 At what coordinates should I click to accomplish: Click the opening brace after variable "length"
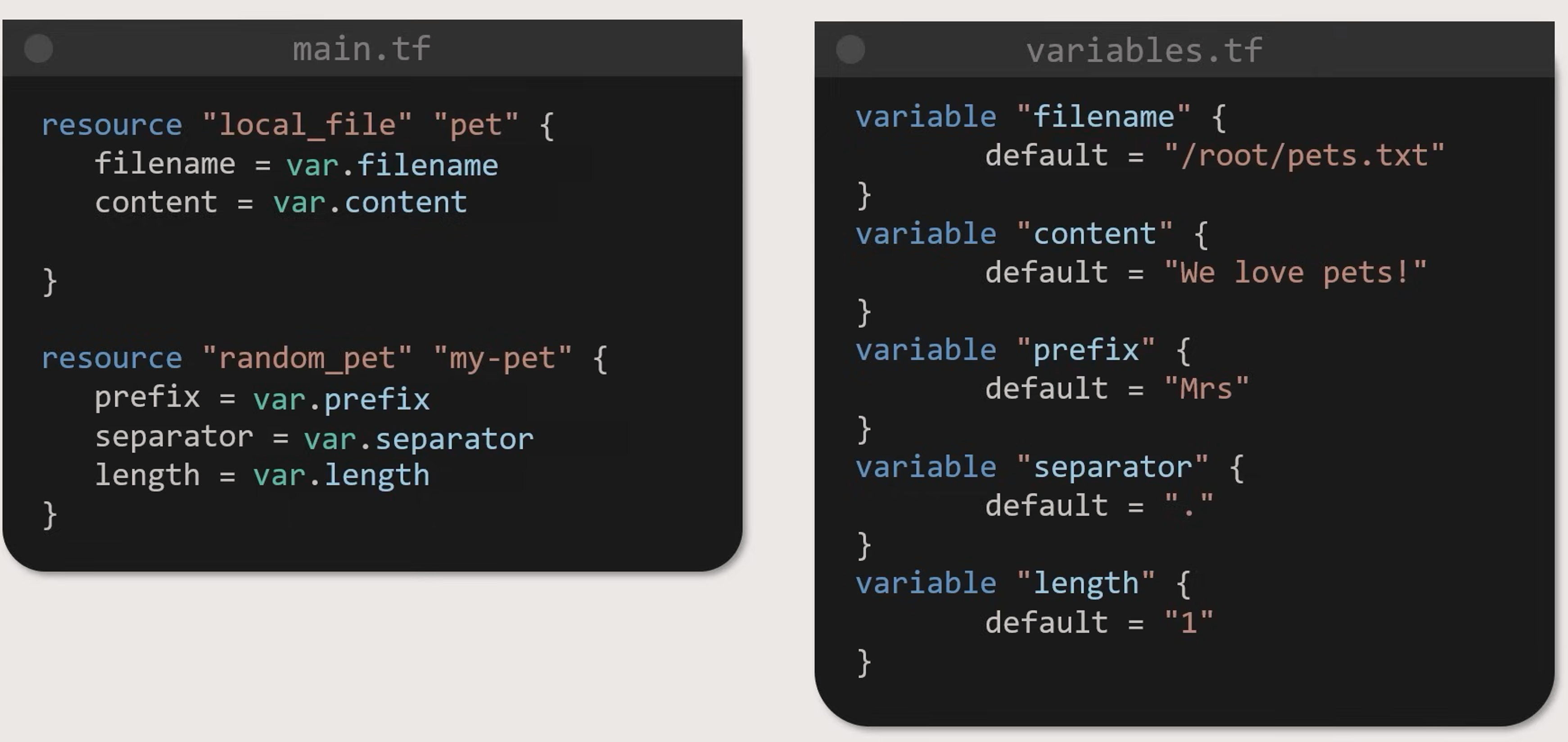point(1183,584)
